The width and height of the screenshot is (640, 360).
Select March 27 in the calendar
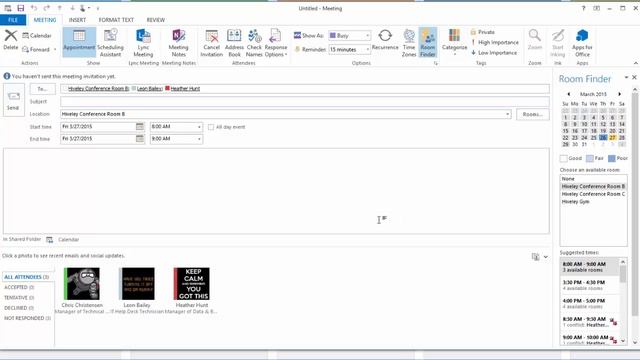pyautogui.click(x=612, y=138)
